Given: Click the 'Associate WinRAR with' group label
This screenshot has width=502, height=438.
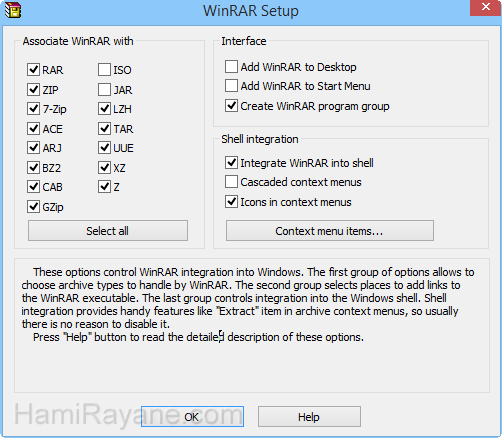Looking at the screenshot, I should (78, 41).
